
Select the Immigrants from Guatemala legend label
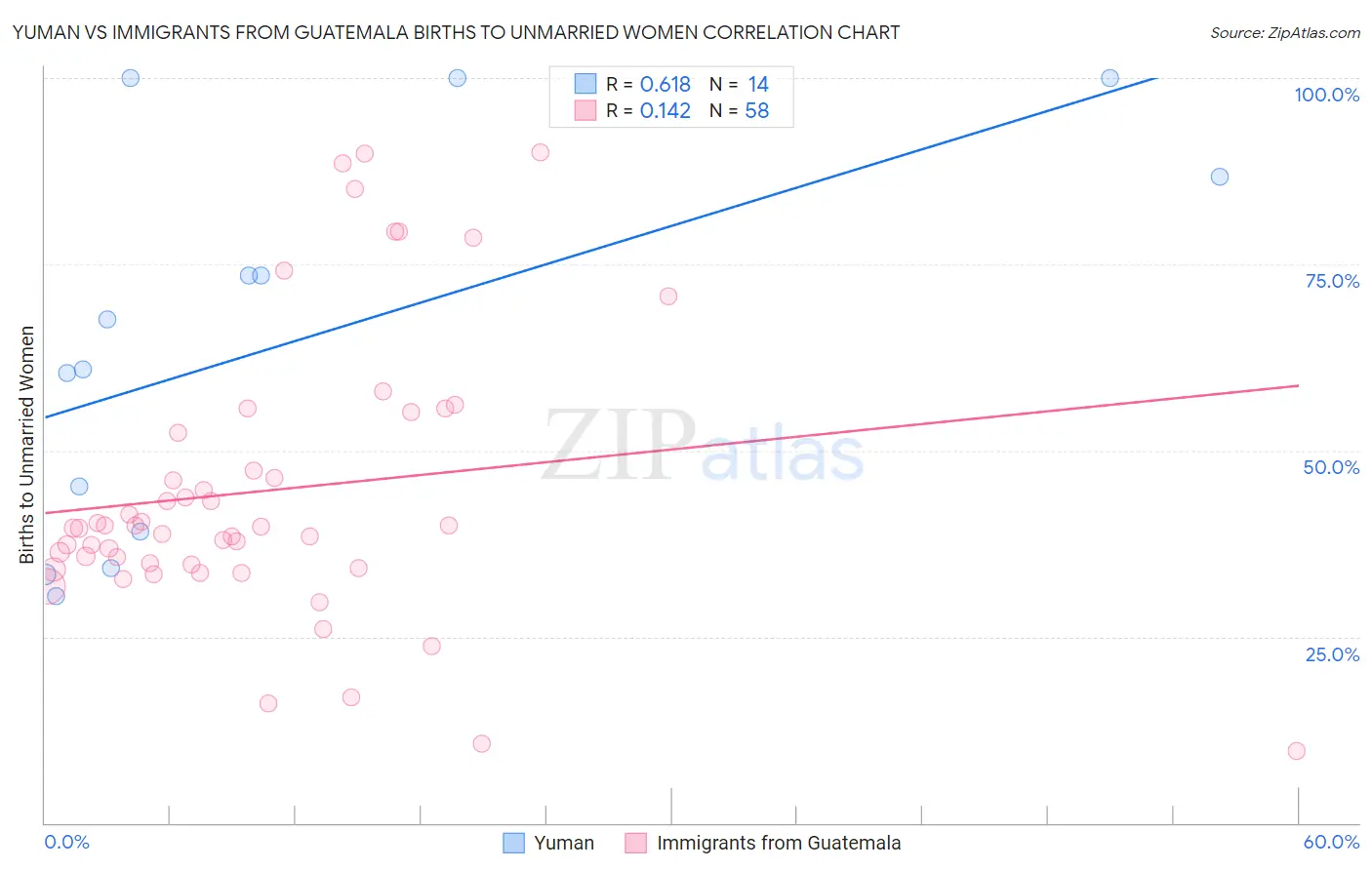779,843
